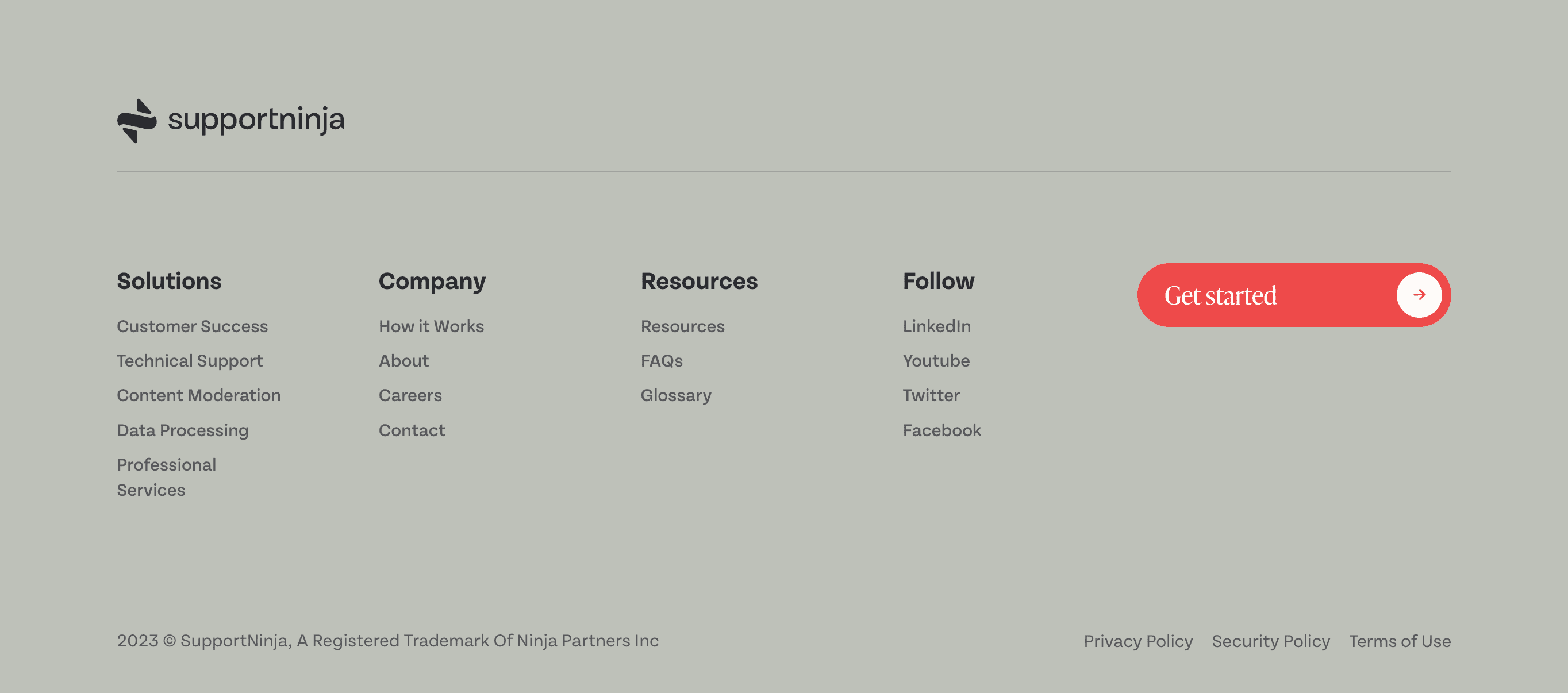Viewport: 1568px width, 693px height.
Task: Click the supportninja logo
Action: (x=230, y=120)
